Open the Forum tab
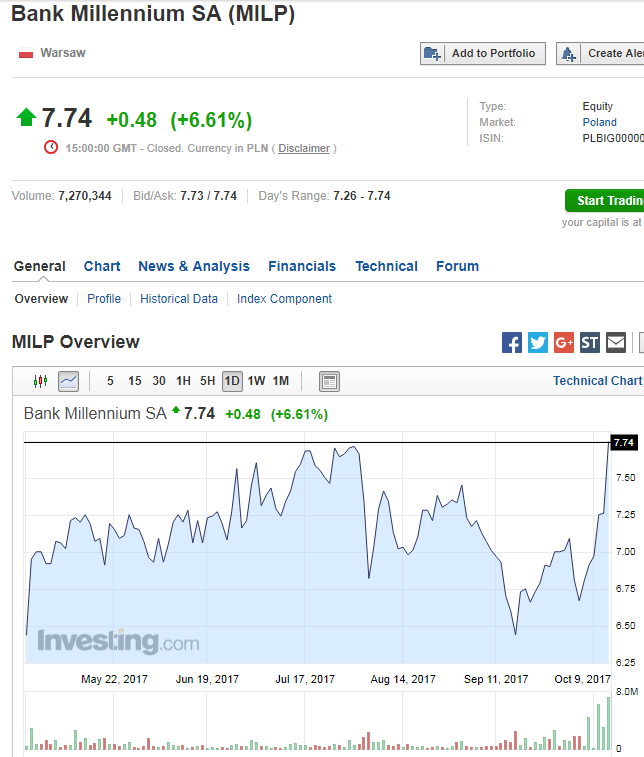Screen dimensions: 644x757 point(457,266)
